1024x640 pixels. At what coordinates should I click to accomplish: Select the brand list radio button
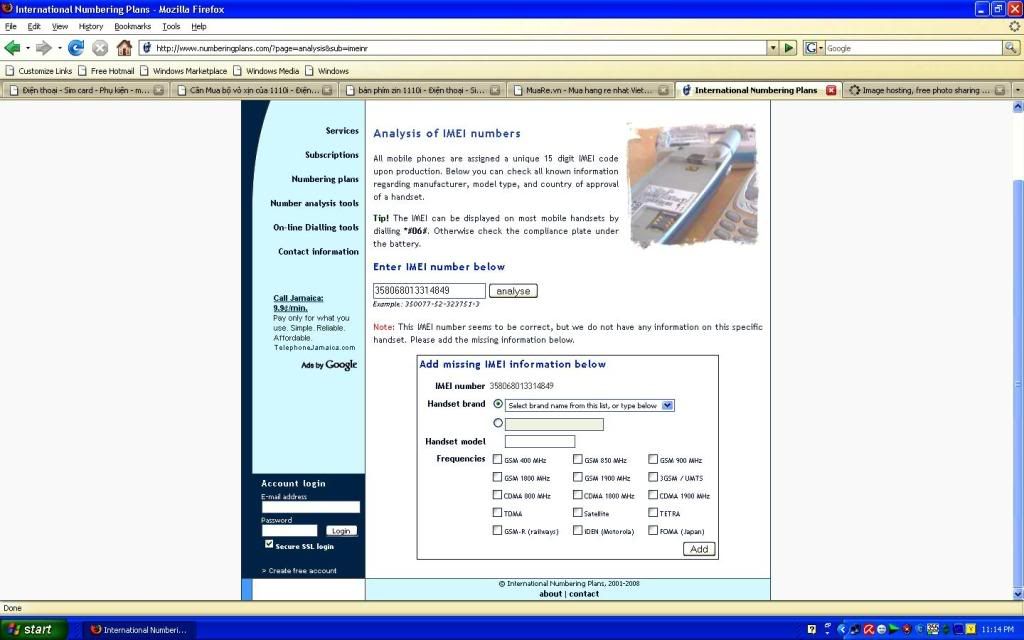[x=498, y=404]
